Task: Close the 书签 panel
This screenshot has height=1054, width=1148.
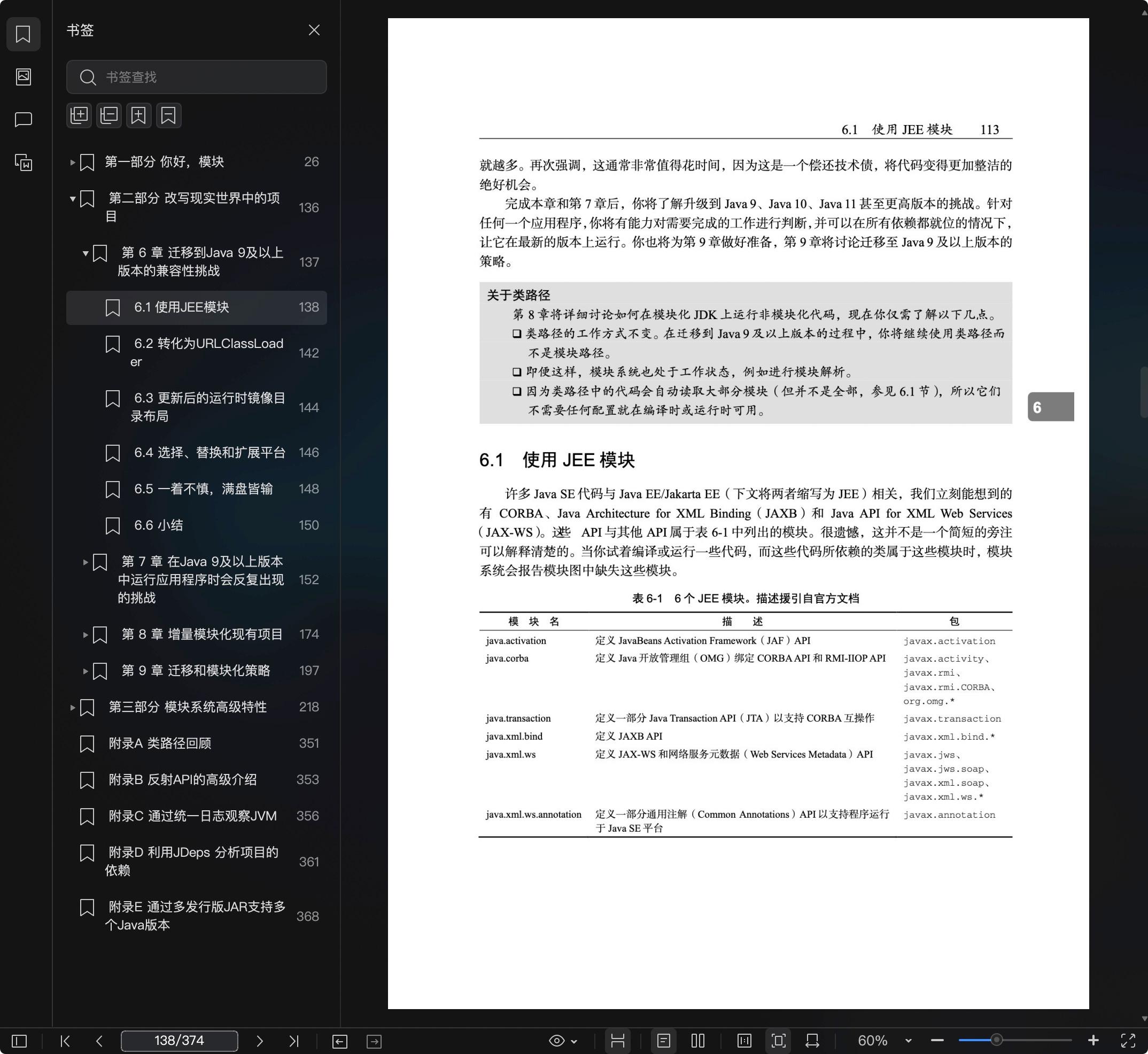Action: click(314, 29)
